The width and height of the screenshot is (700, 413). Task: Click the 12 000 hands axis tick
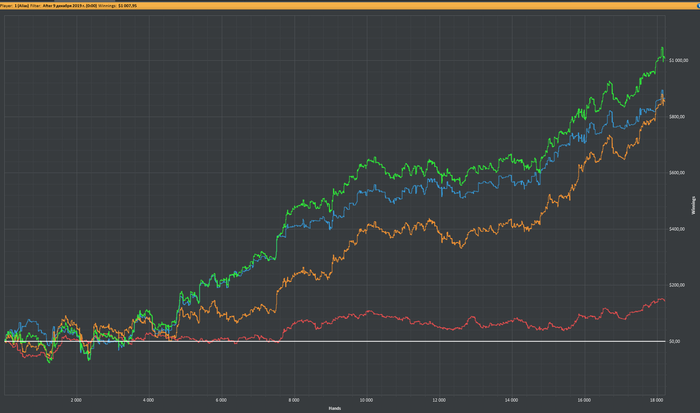(x=439, y=400)
